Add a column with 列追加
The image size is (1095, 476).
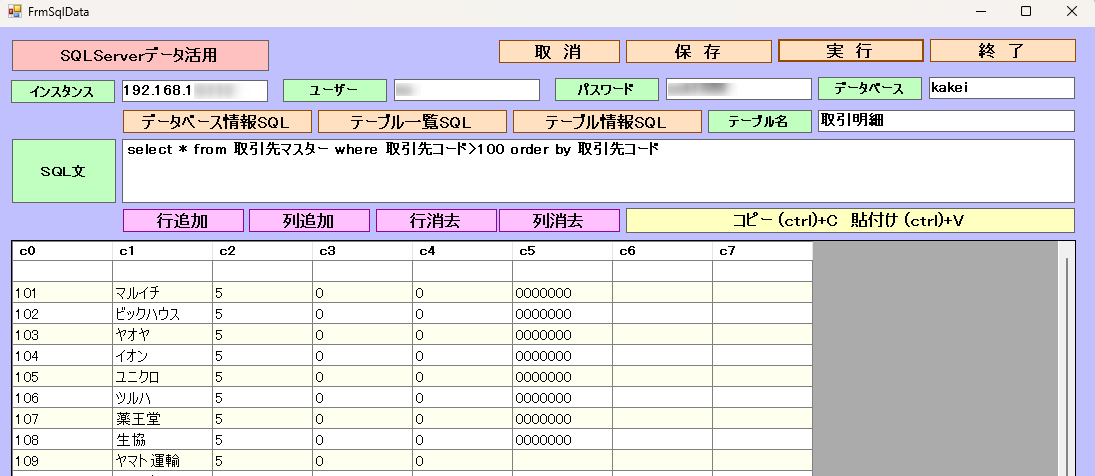[x=309, y=220]
